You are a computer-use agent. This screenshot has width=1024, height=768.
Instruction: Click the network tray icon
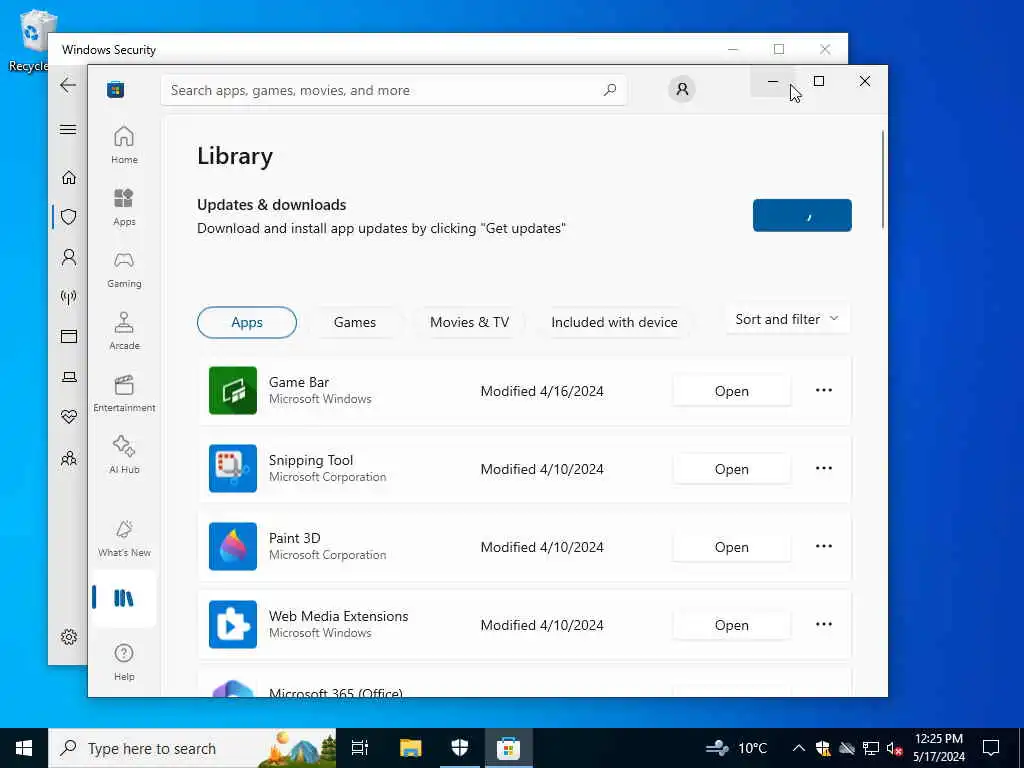pyautogui.click(x=871, y=748)
